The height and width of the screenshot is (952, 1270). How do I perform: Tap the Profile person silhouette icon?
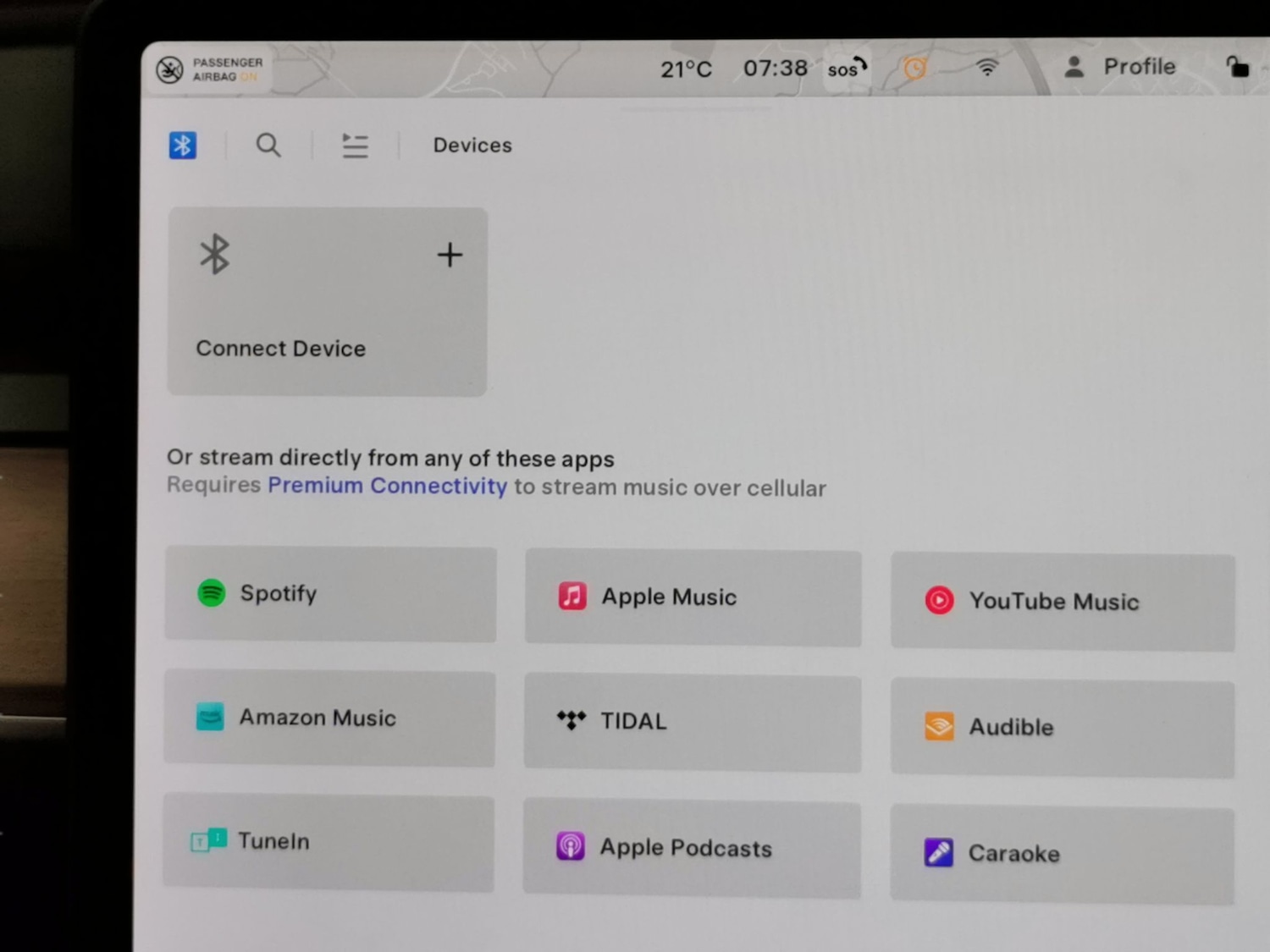pyautogui.click(x=1074, y=67)
